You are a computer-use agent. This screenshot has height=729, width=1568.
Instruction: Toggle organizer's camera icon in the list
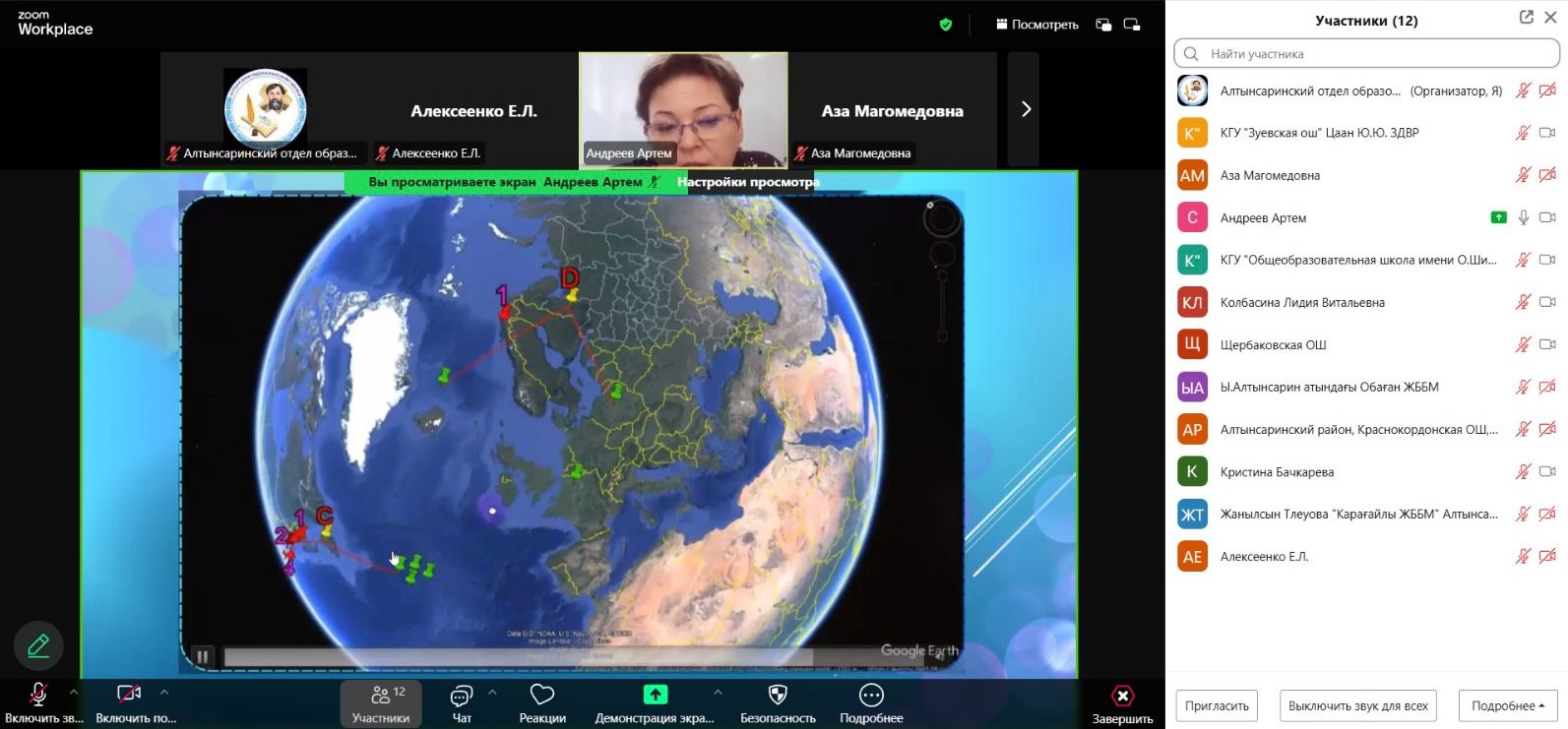point(1547,91)
